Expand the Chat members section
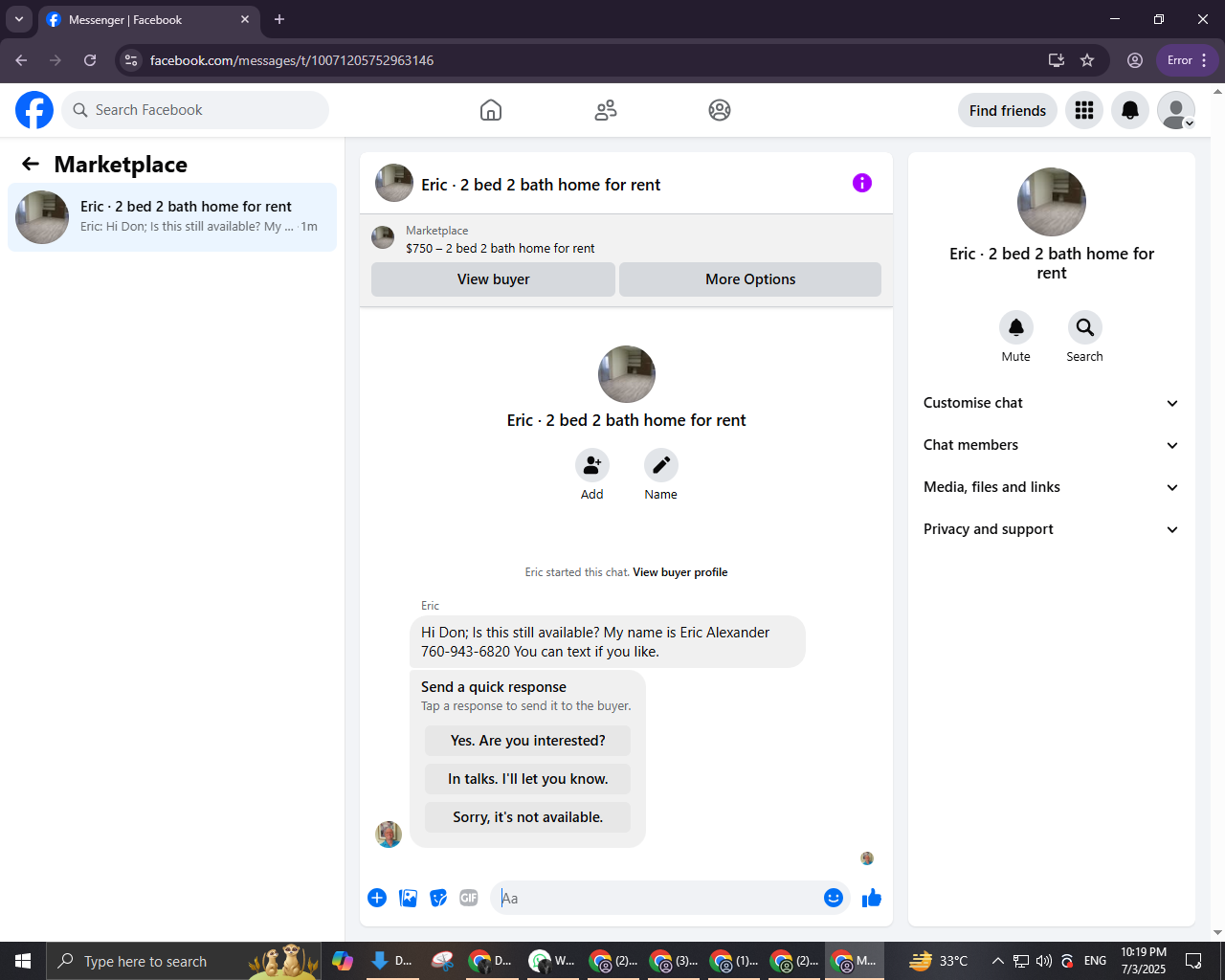This screenshot has width=1225, height=980. [x=1052, y=445]
